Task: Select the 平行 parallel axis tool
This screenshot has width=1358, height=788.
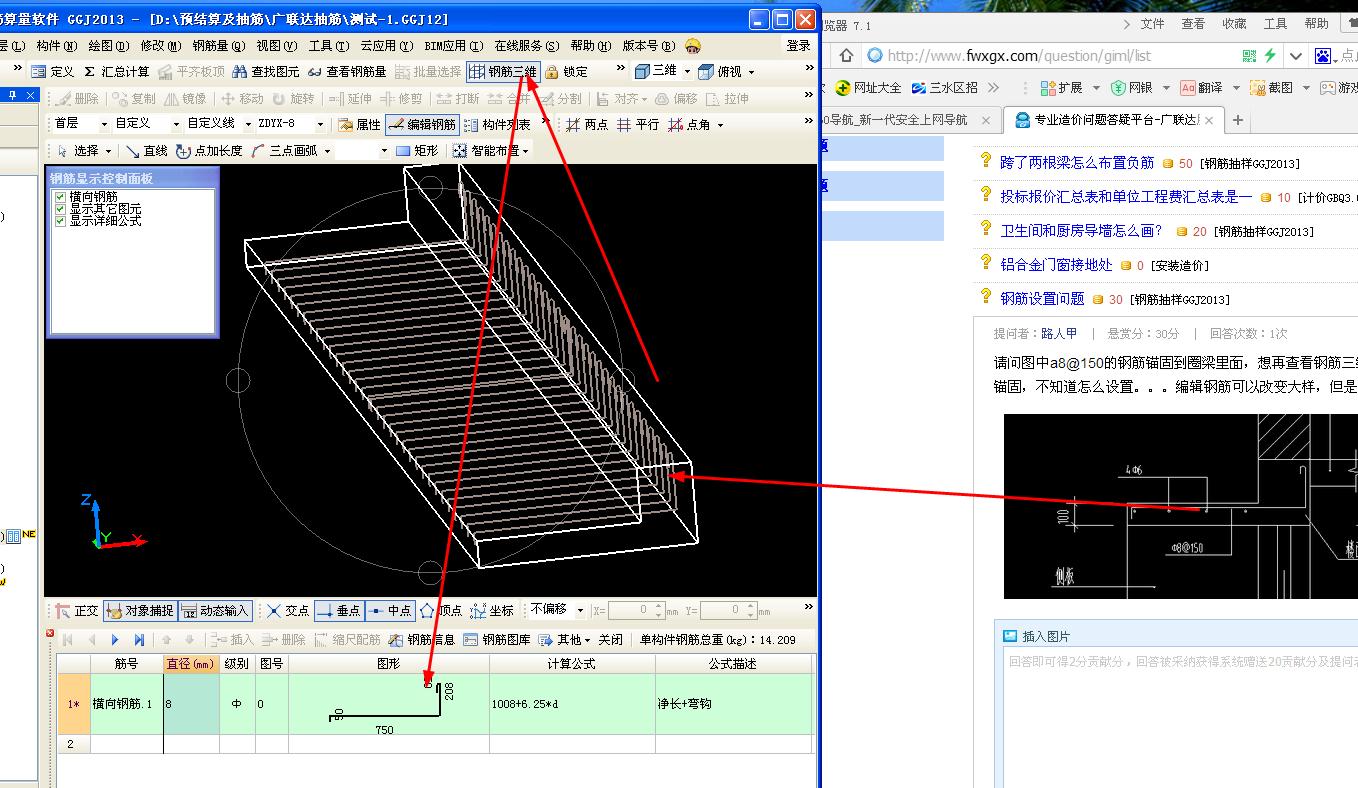Action: coord(637,125)
